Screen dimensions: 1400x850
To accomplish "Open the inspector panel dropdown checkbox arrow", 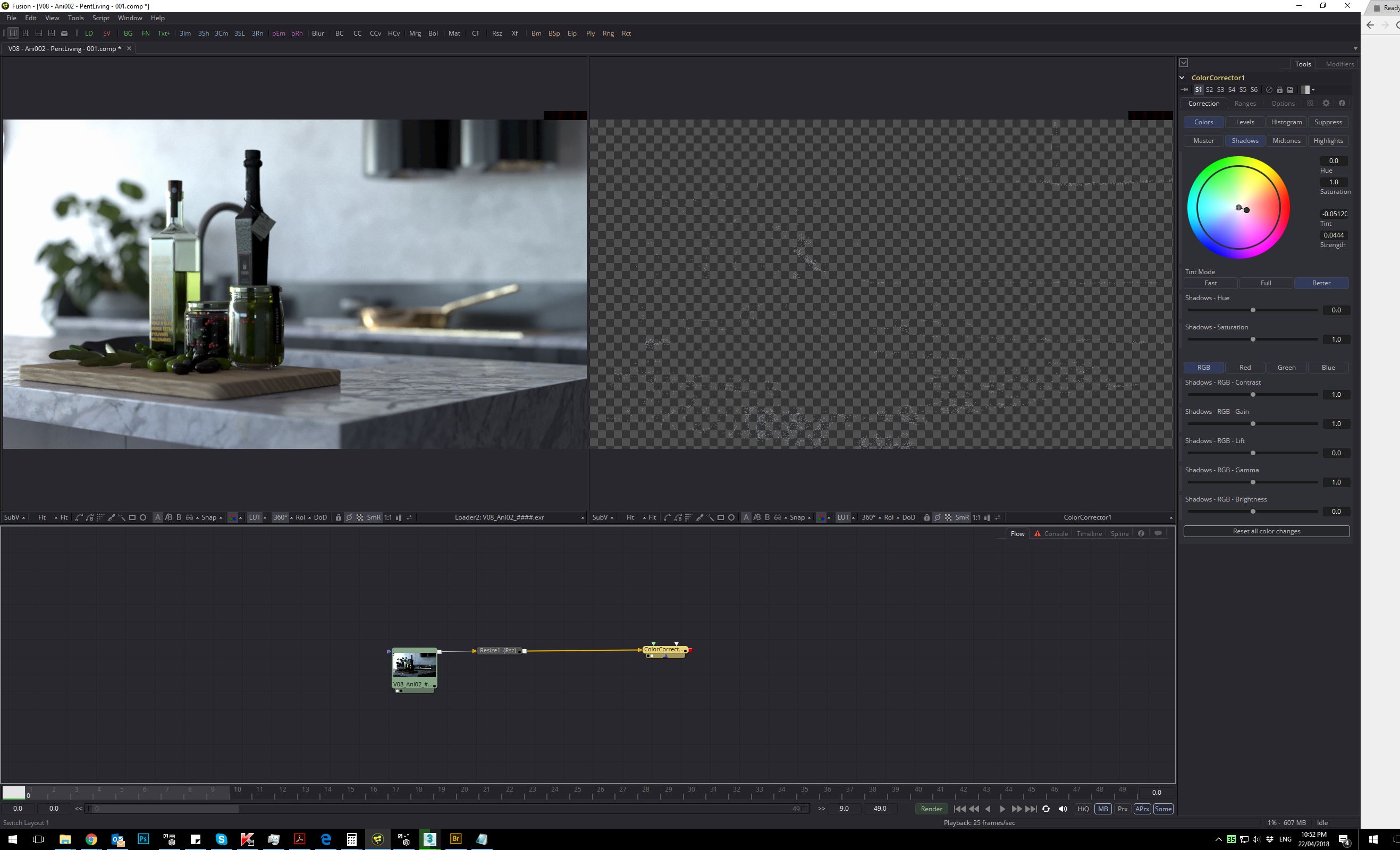I will (1184, 63).
